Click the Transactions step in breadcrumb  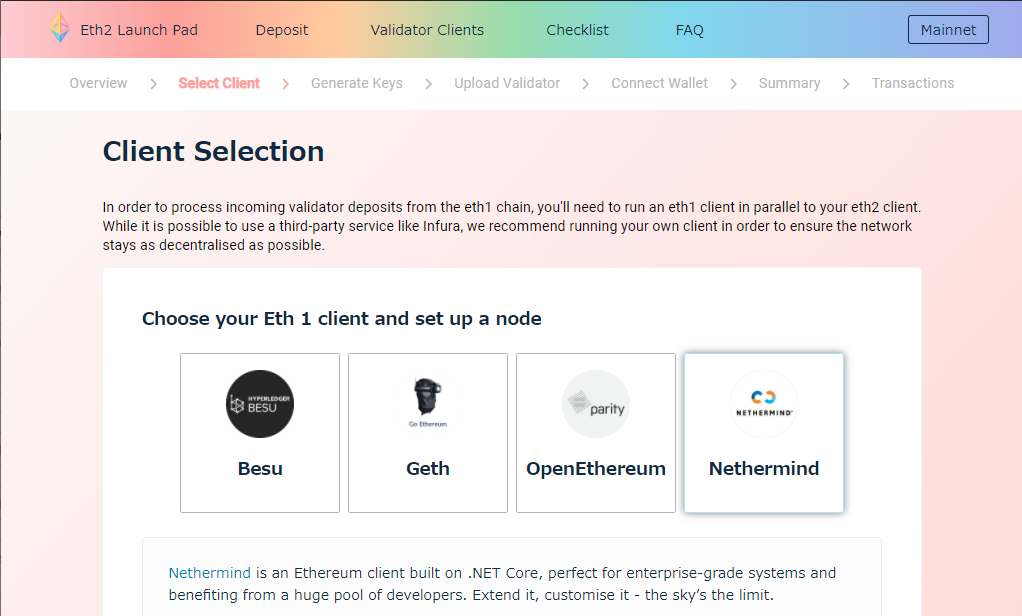pos(913,83)
